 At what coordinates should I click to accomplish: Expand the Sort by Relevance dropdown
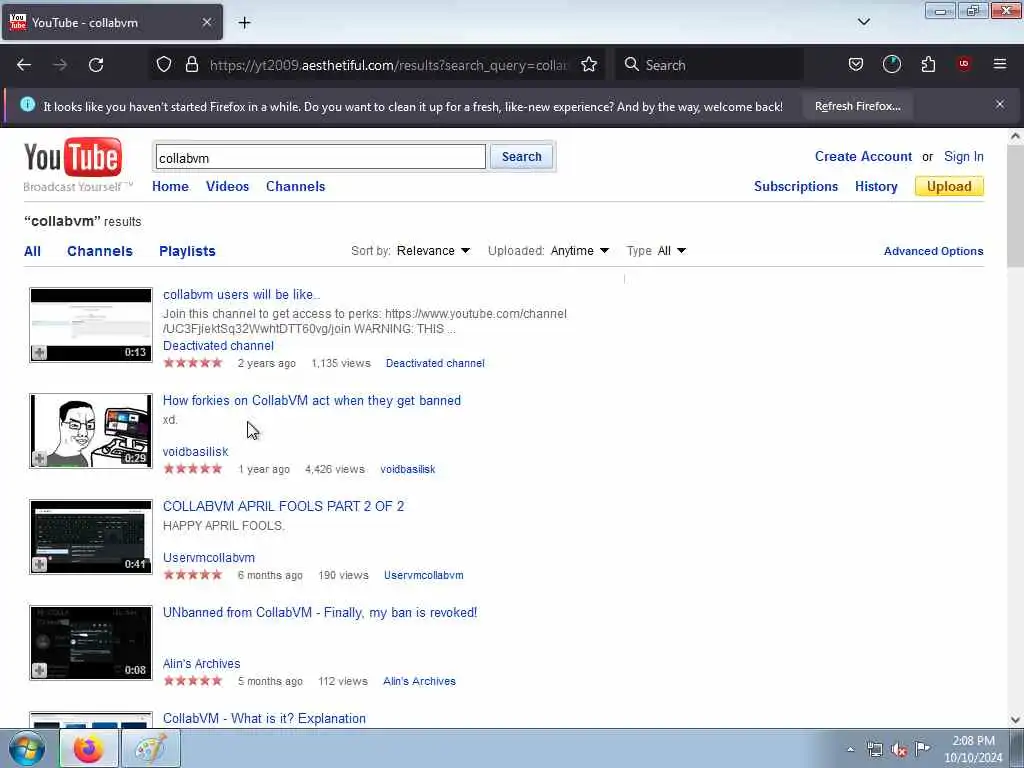click(433, 251)
